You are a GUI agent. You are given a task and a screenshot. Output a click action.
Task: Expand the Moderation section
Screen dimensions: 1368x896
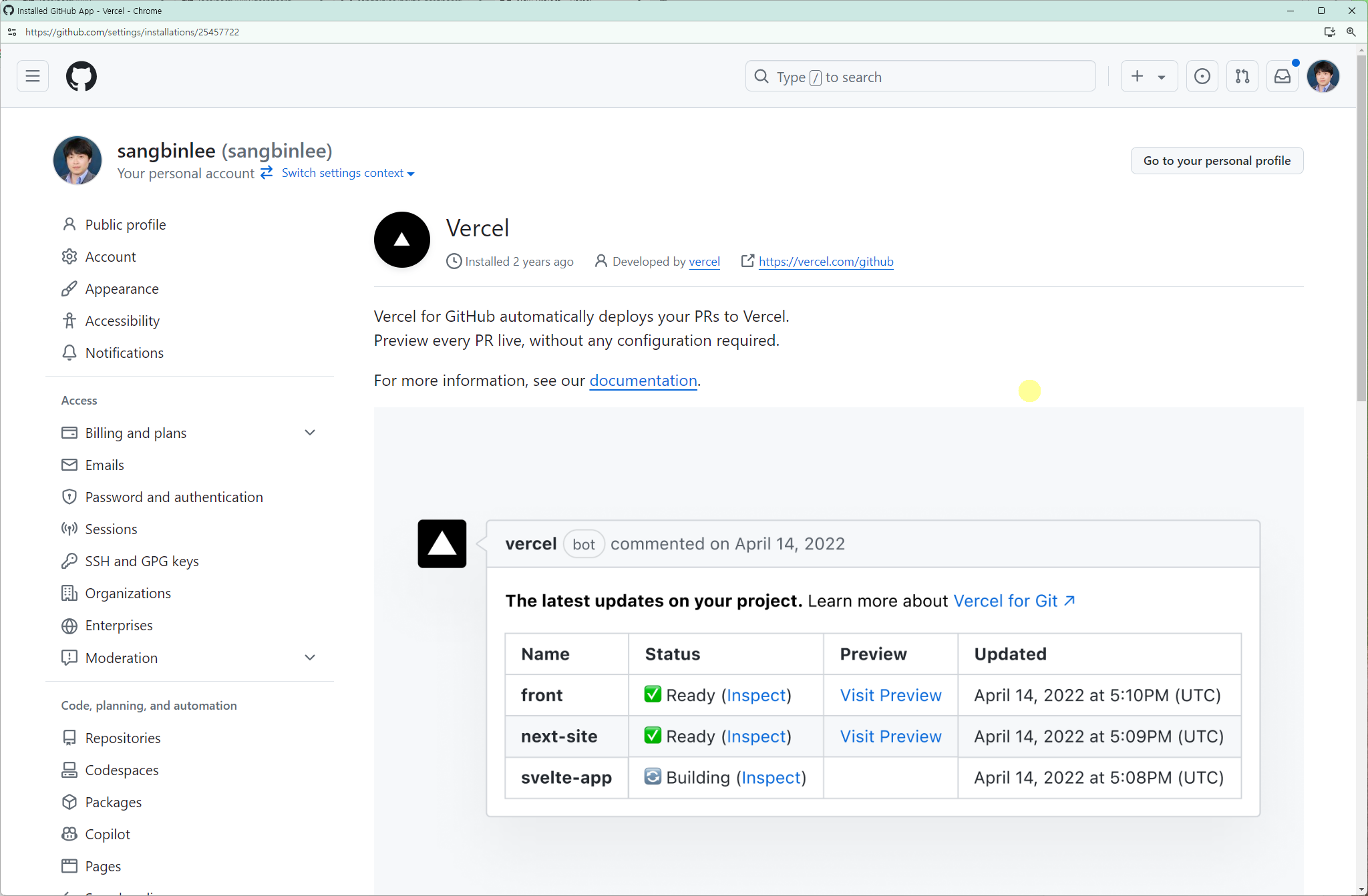pos(309,658)
